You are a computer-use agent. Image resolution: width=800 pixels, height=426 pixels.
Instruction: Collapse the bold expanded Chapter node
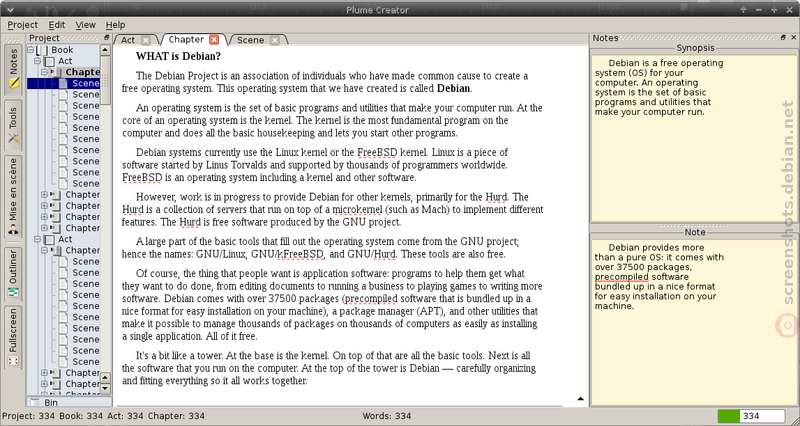44,72
